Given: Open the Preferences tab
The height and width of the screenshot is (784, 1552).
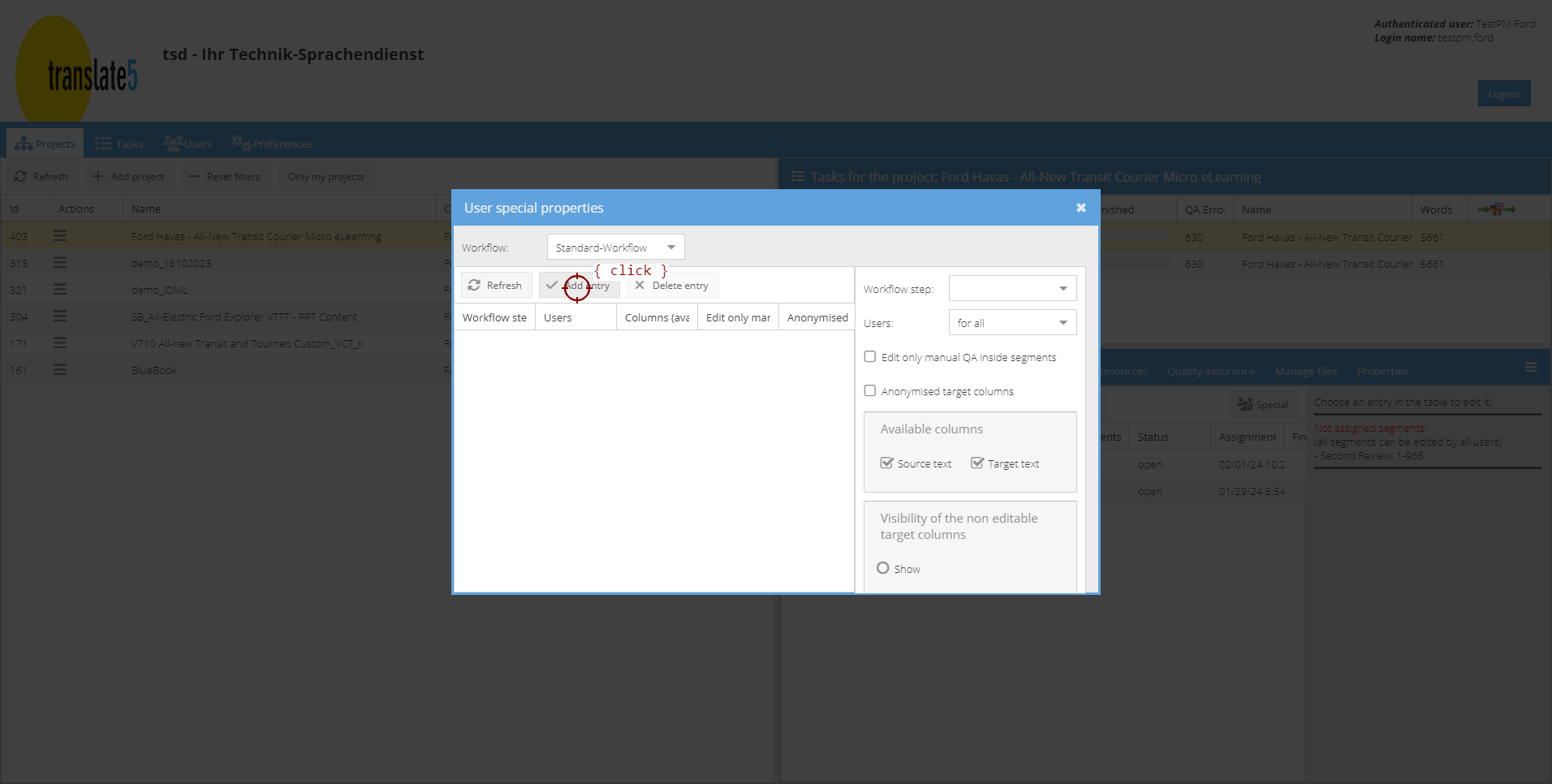Looking at the screenshot, I should pyautogui.click(x=272, y=144).
